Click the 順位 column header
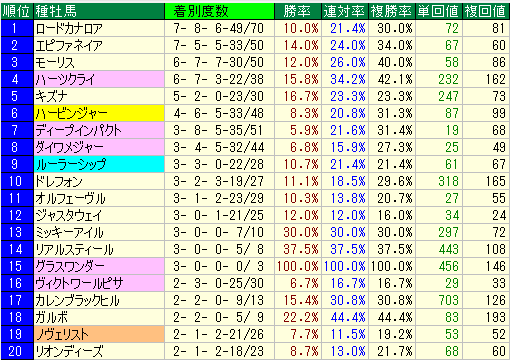This screenshot has width=510, height=360. click(17, 11)
